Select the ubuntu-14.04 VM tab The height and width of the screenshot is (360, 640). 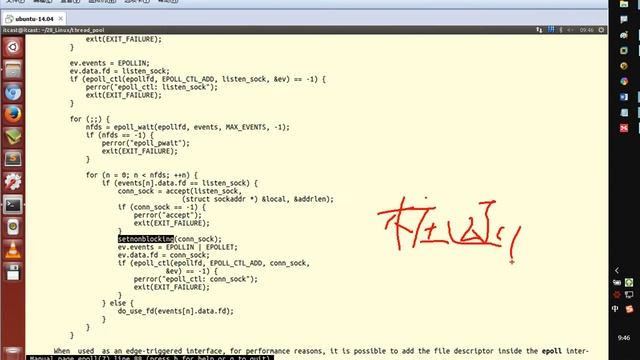(34, 19)
